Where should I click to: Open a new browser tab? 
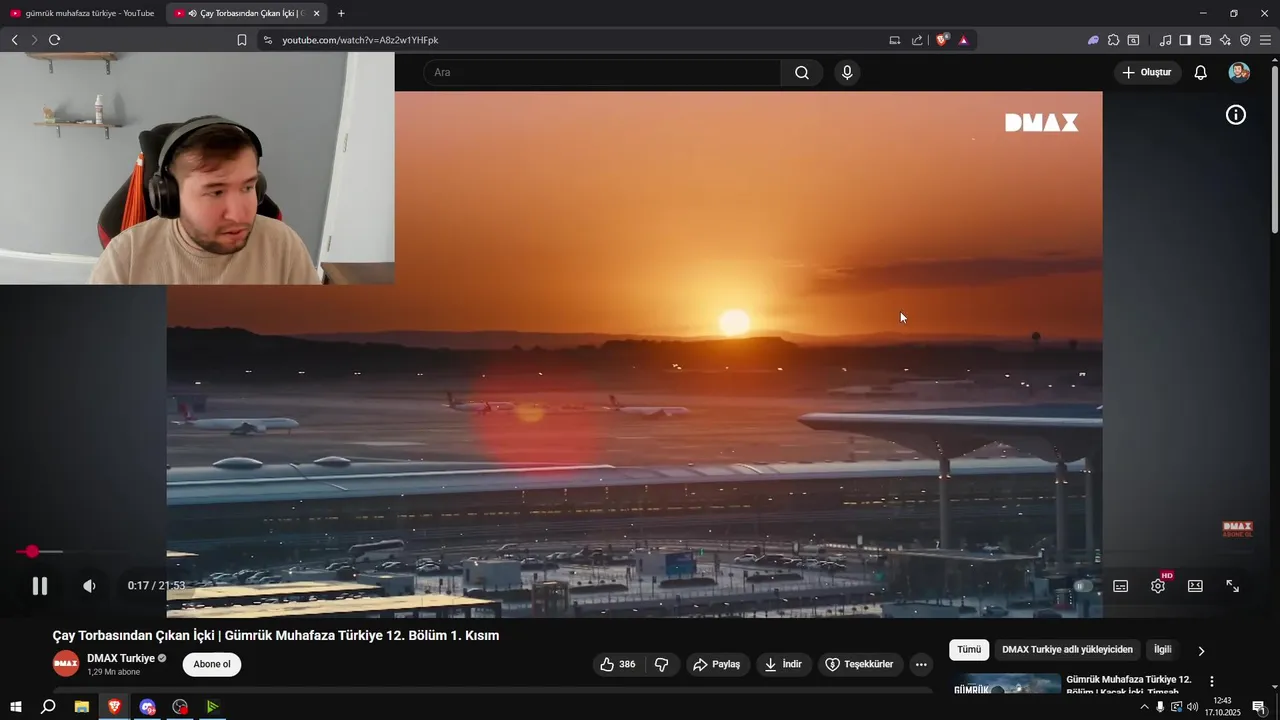click(341, 13)
